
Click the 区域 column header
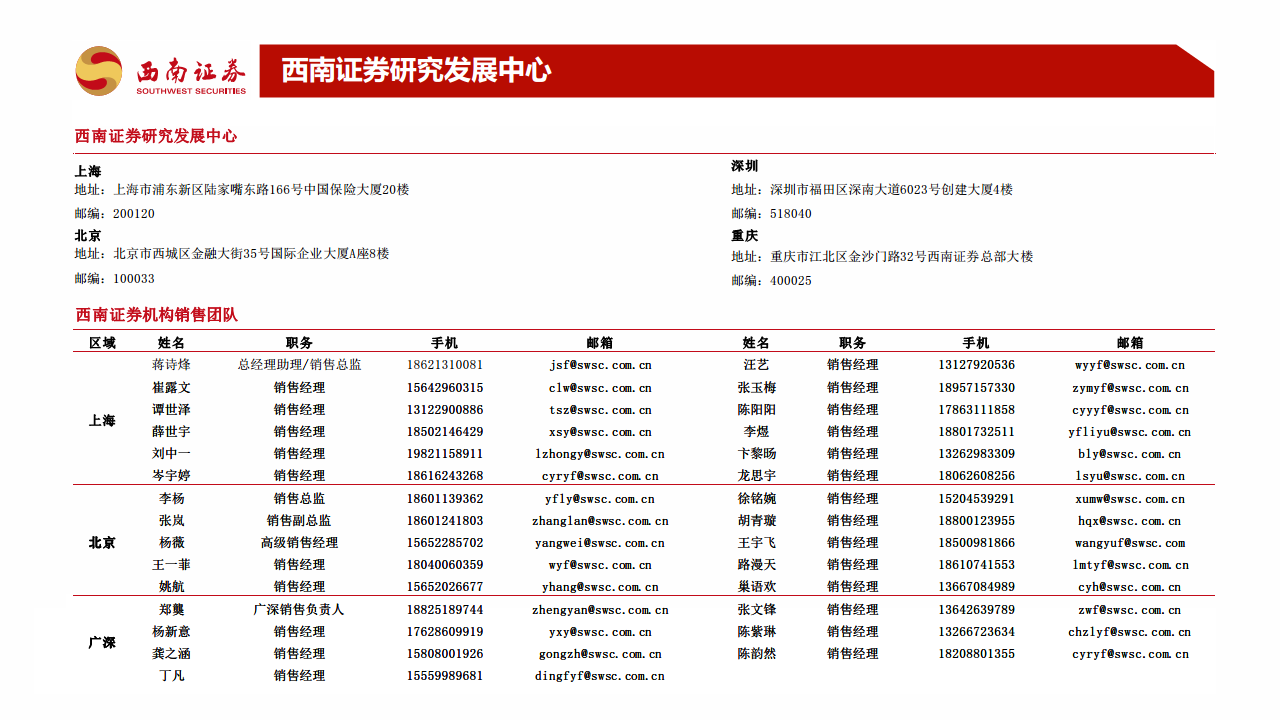coord(105,341)
